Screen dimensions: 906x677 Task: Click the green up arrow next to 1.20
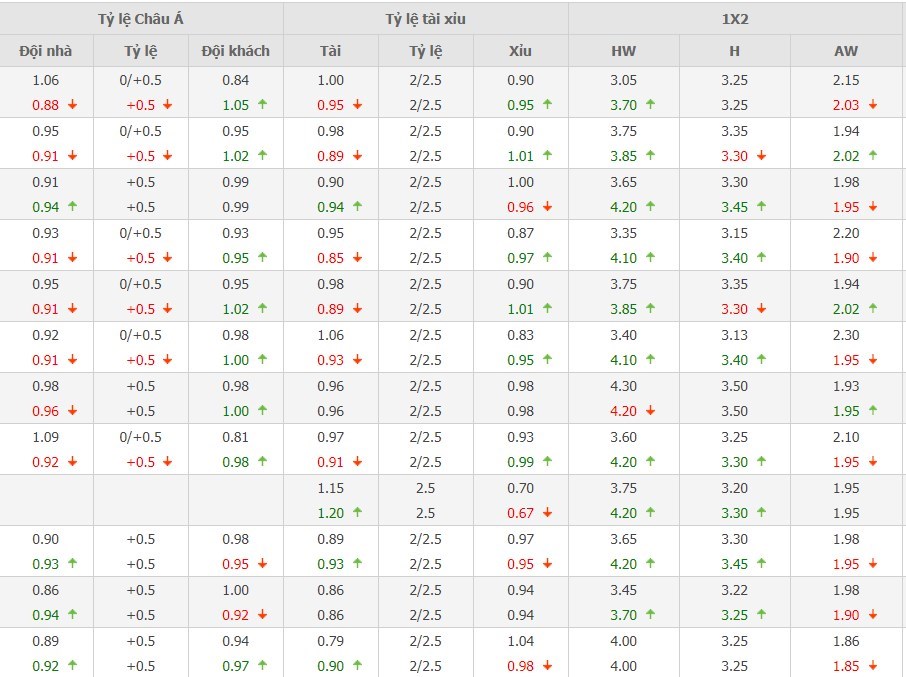point(357,513)
